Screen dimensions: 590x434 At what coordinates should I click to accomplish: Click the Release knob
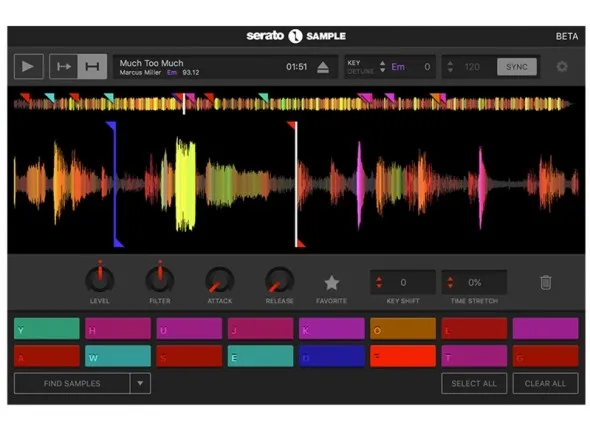[x=280, y=280]
